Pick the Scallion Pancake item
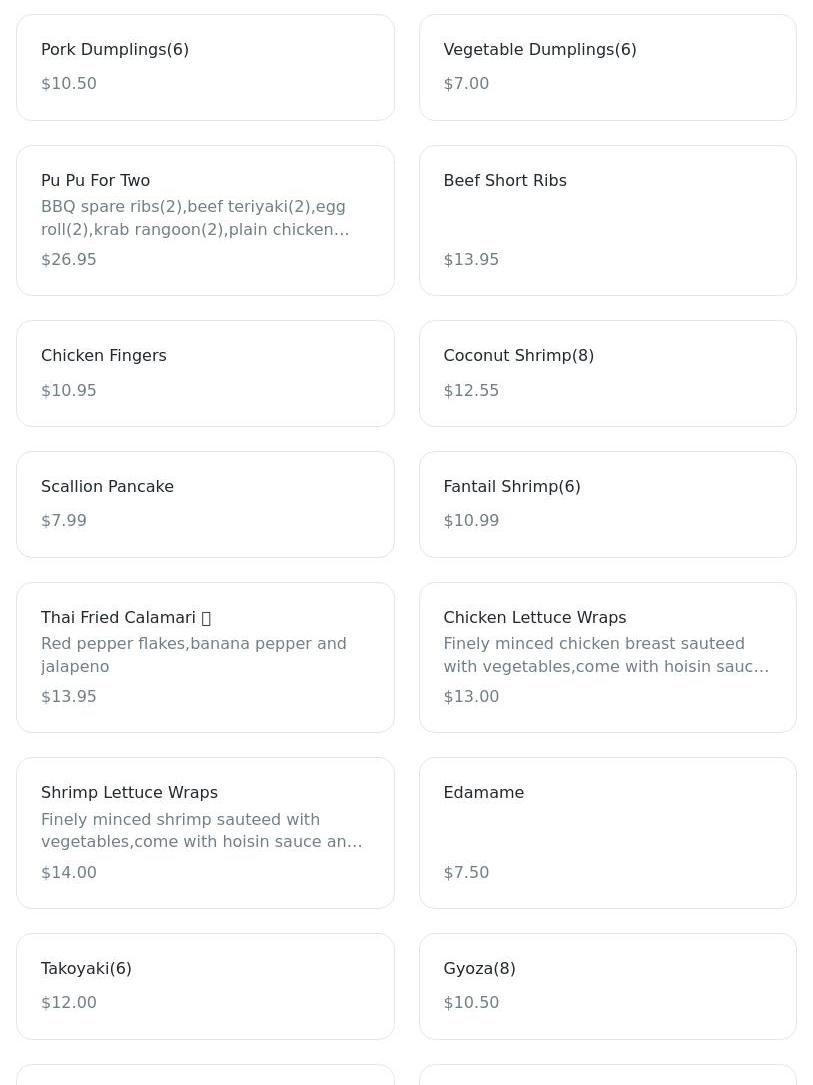This screenshot has height=1085, width=813. point(205,504)
